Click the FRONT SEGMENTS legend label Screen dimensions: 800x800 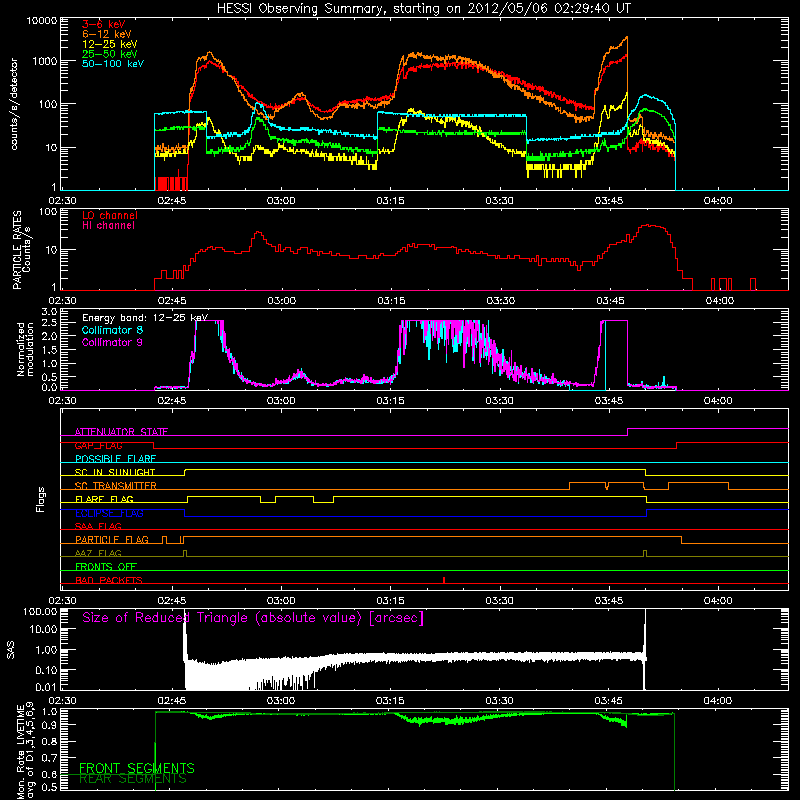tap(137, 768)
